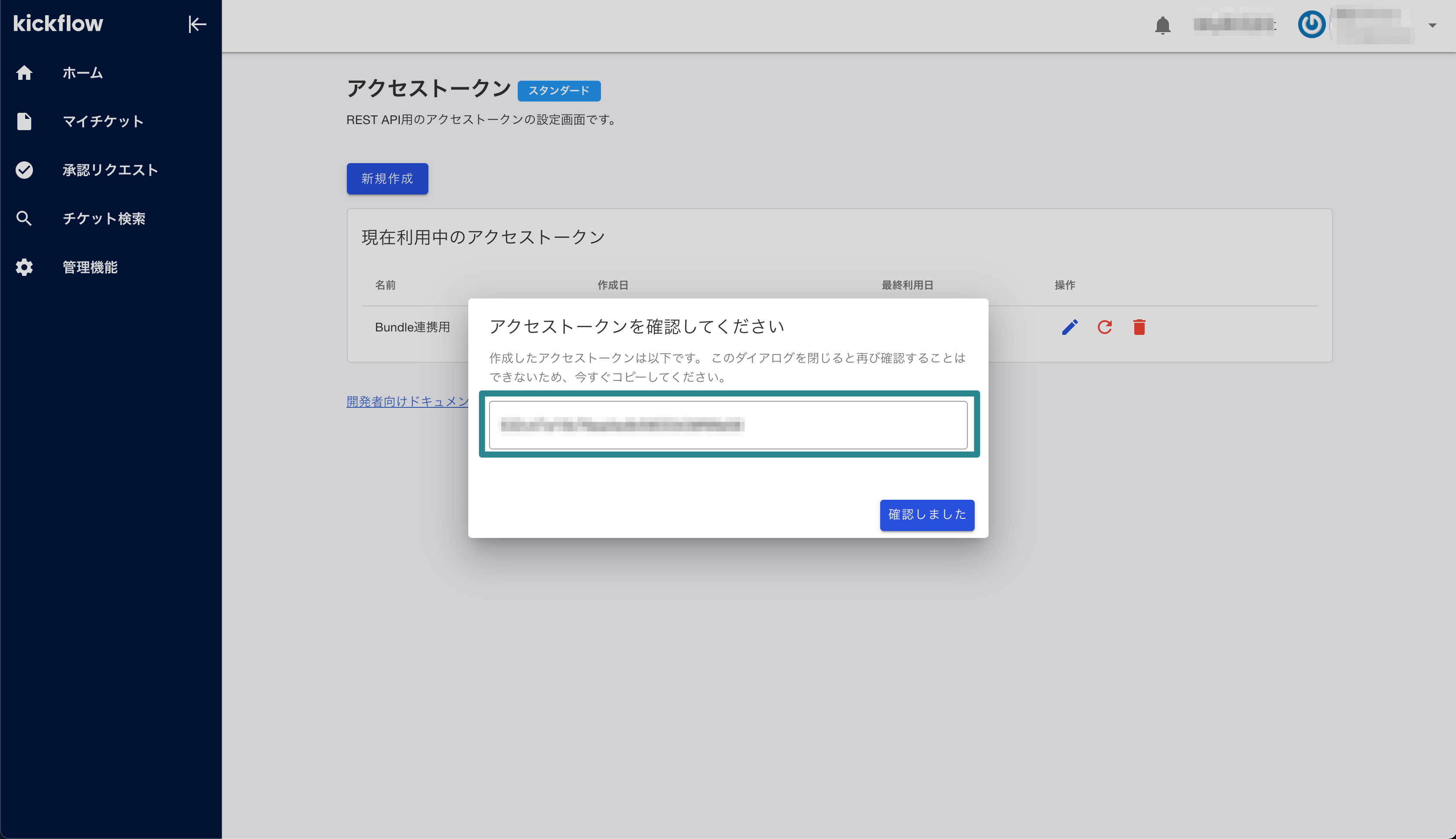Click the 新規作成 button
This screenshot has height=839, width=1456.
[x=387, y=179]
